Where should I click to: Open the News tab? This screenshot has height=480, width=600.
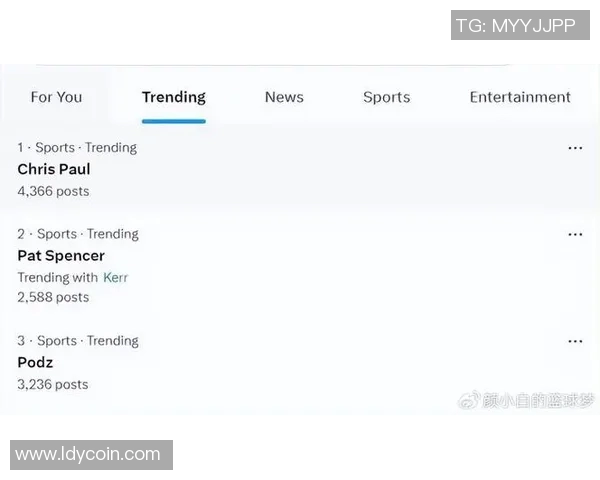[x=284, y=97]
